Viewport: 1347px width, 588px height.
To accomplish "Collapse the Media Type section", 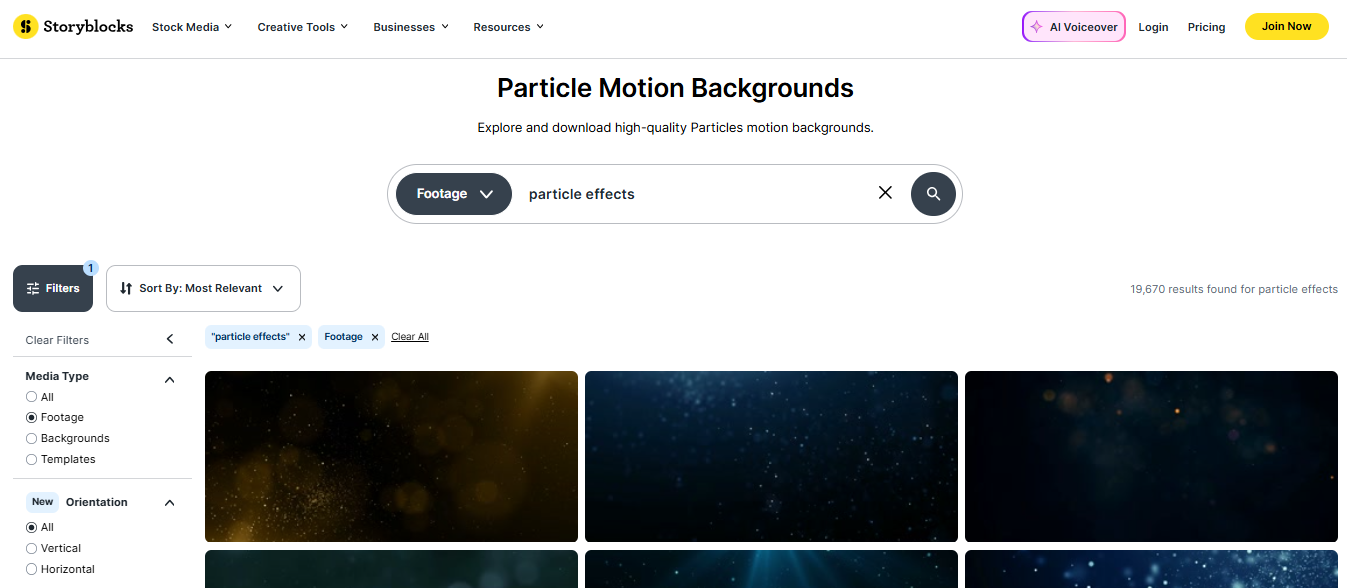I will coord(170,380).
